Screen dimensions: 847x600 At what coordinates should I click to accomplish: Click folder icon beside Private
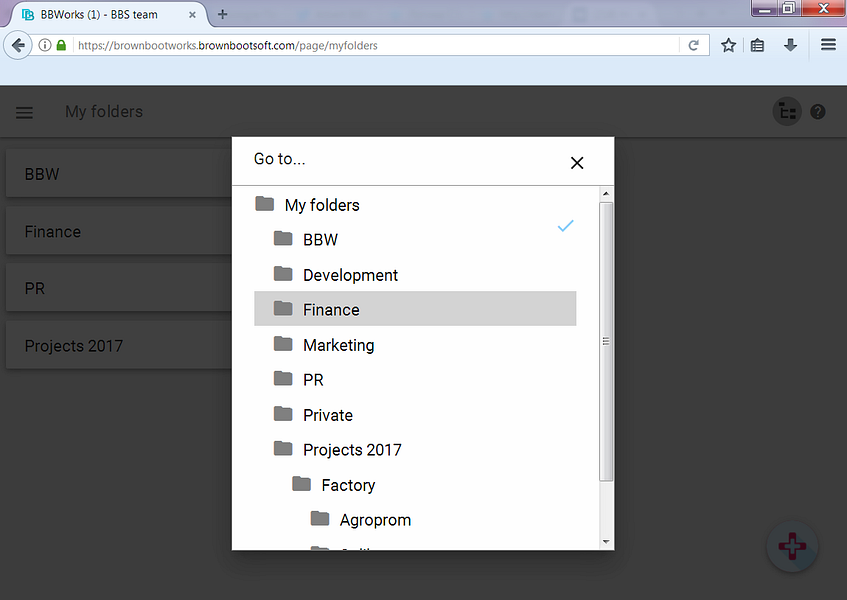[283, 414]
